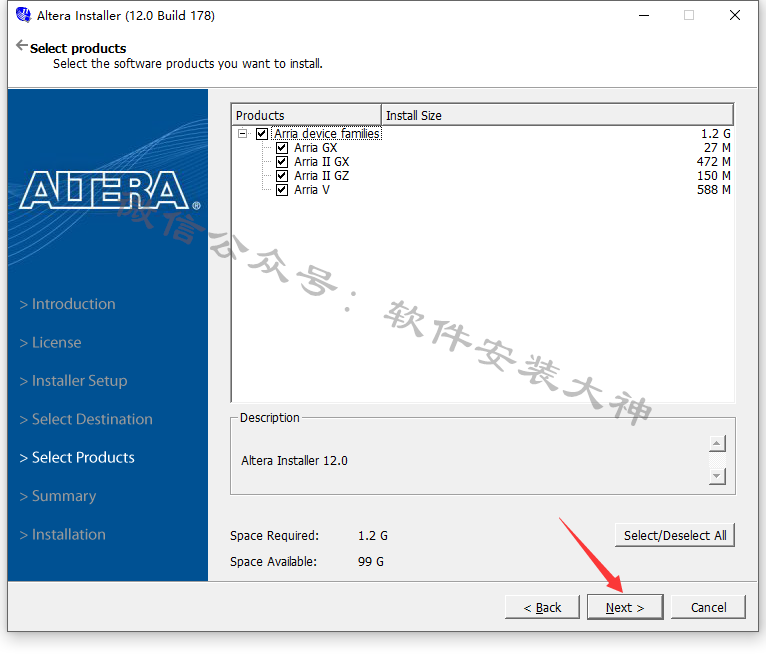Viewport: 766px width, 662px height.
Task: Click the 27 M size for Arria GX
Action: (717, 148)
